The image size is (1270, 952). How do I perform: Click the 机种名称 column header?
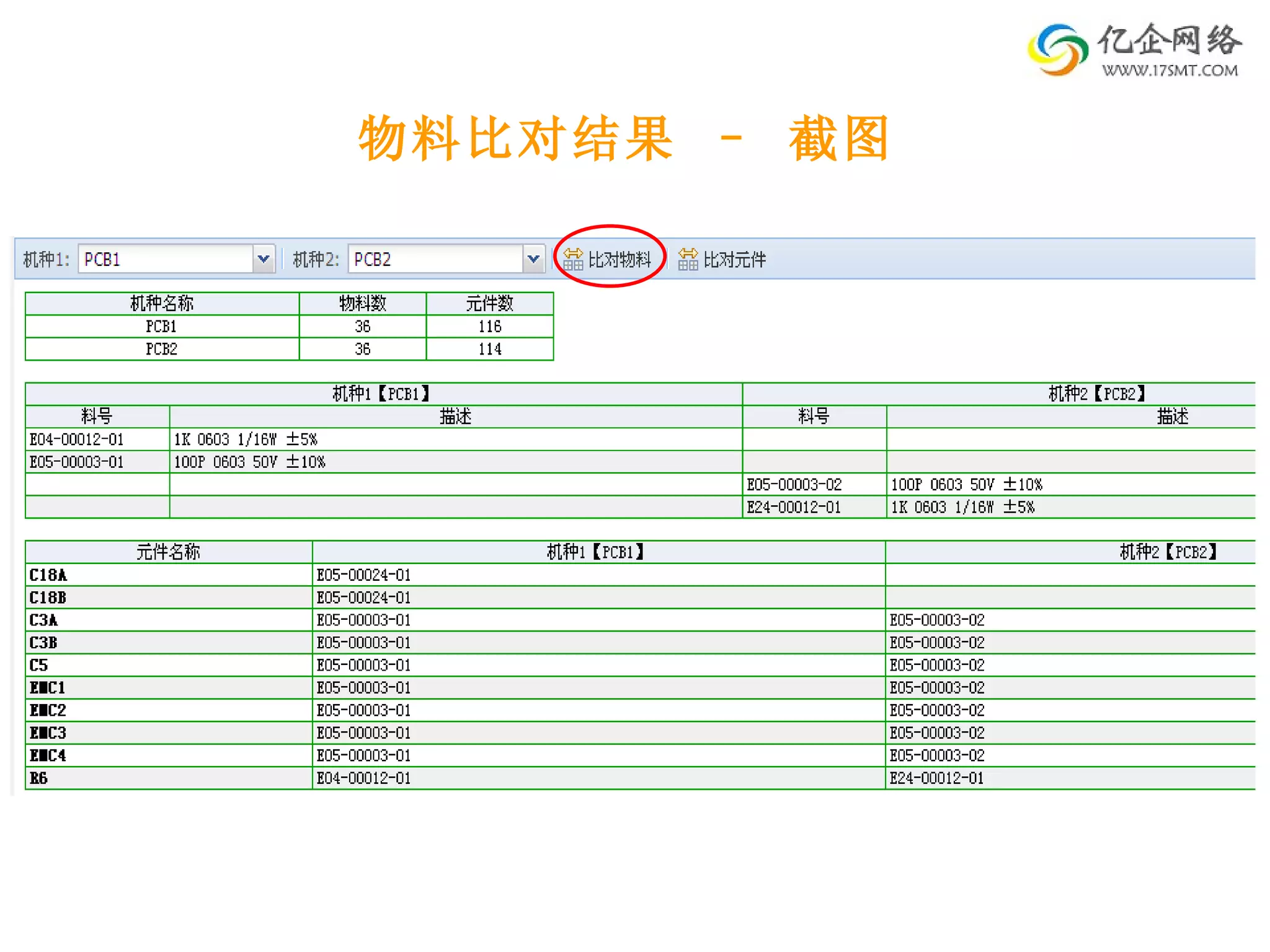tap(162, 304)
